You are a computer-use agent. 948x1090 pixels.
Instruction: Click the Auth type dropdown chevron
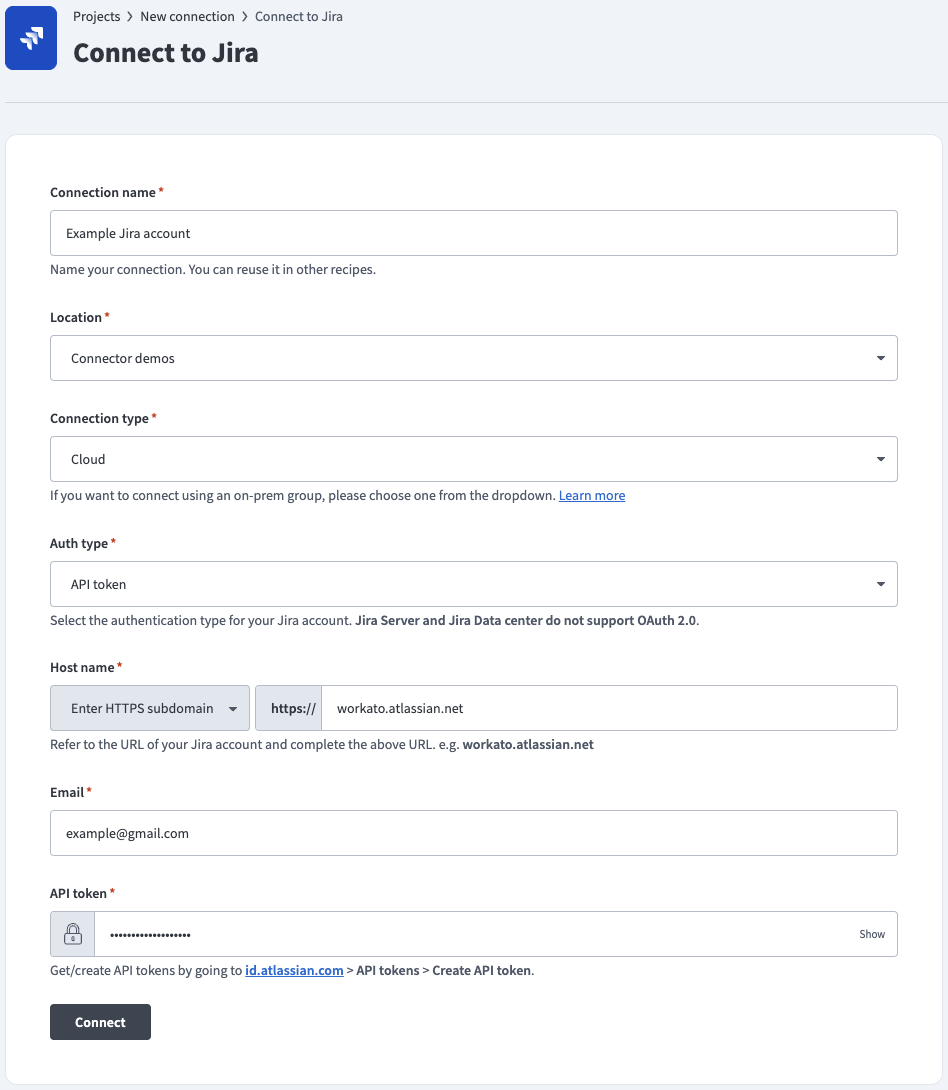coord(881,583)
